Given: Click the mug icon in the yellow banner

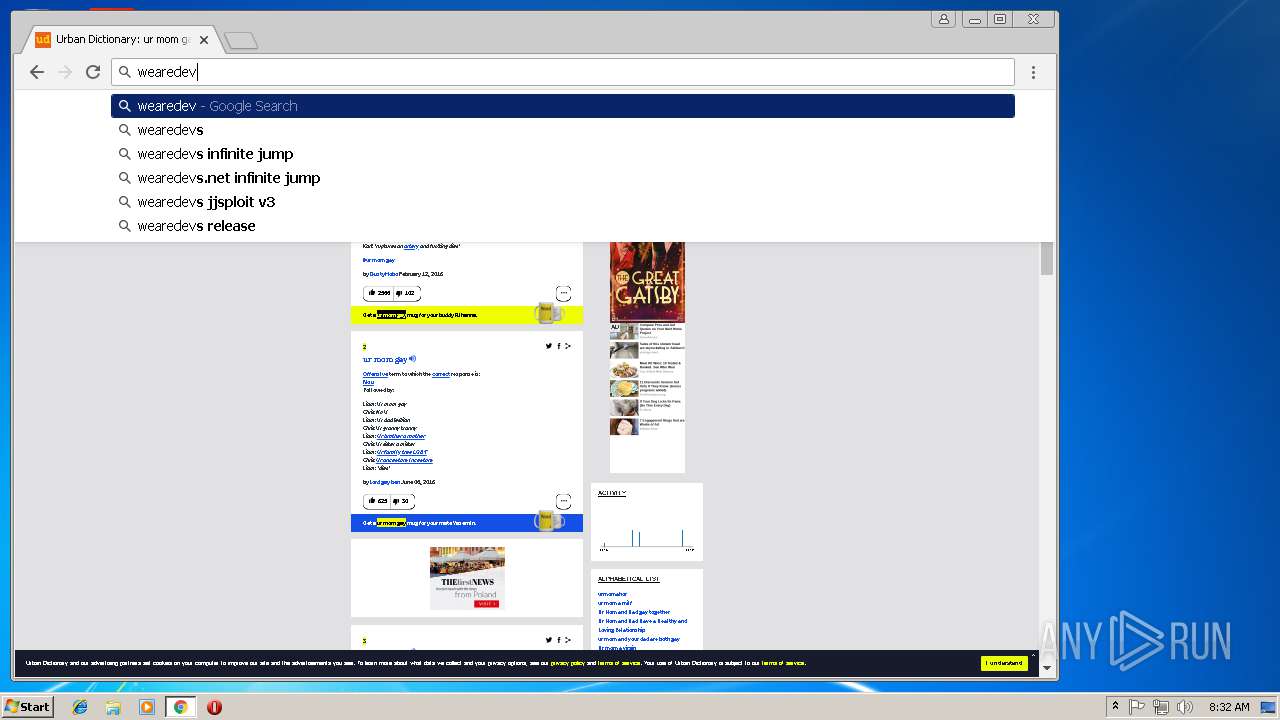Looking at the screenshot, I should (x=548, y=313).
